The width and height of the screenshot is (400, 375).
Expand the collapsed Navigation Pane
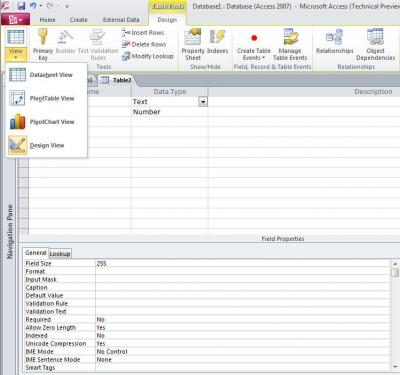pyautogui.click(x=10, y=231)
